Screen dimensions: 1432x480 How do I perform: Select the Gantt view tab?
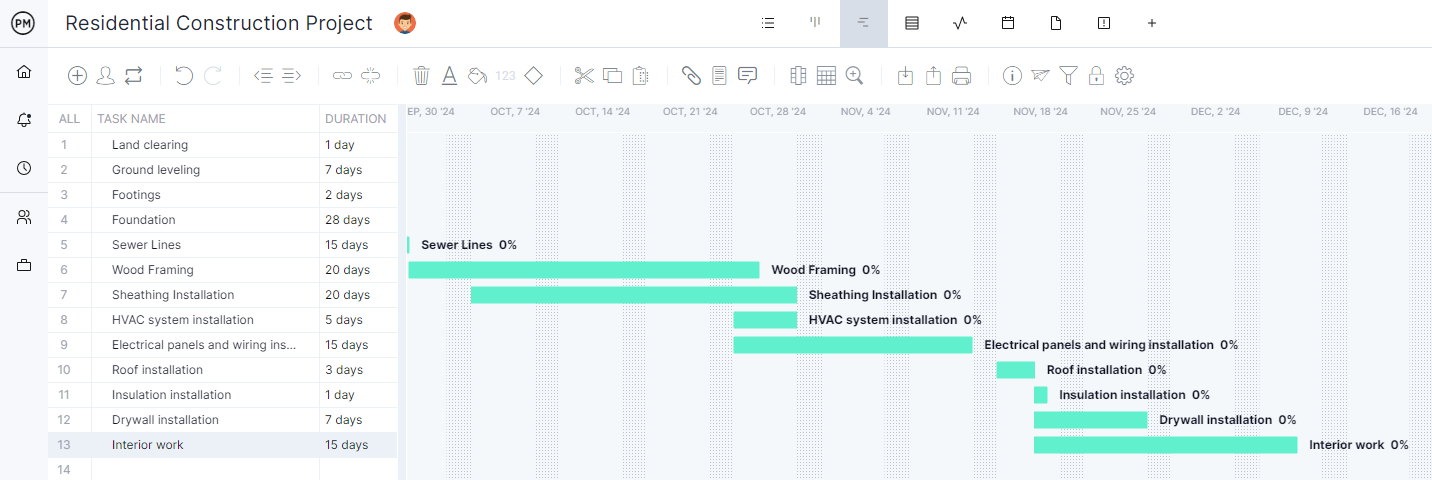pos(864,23)
